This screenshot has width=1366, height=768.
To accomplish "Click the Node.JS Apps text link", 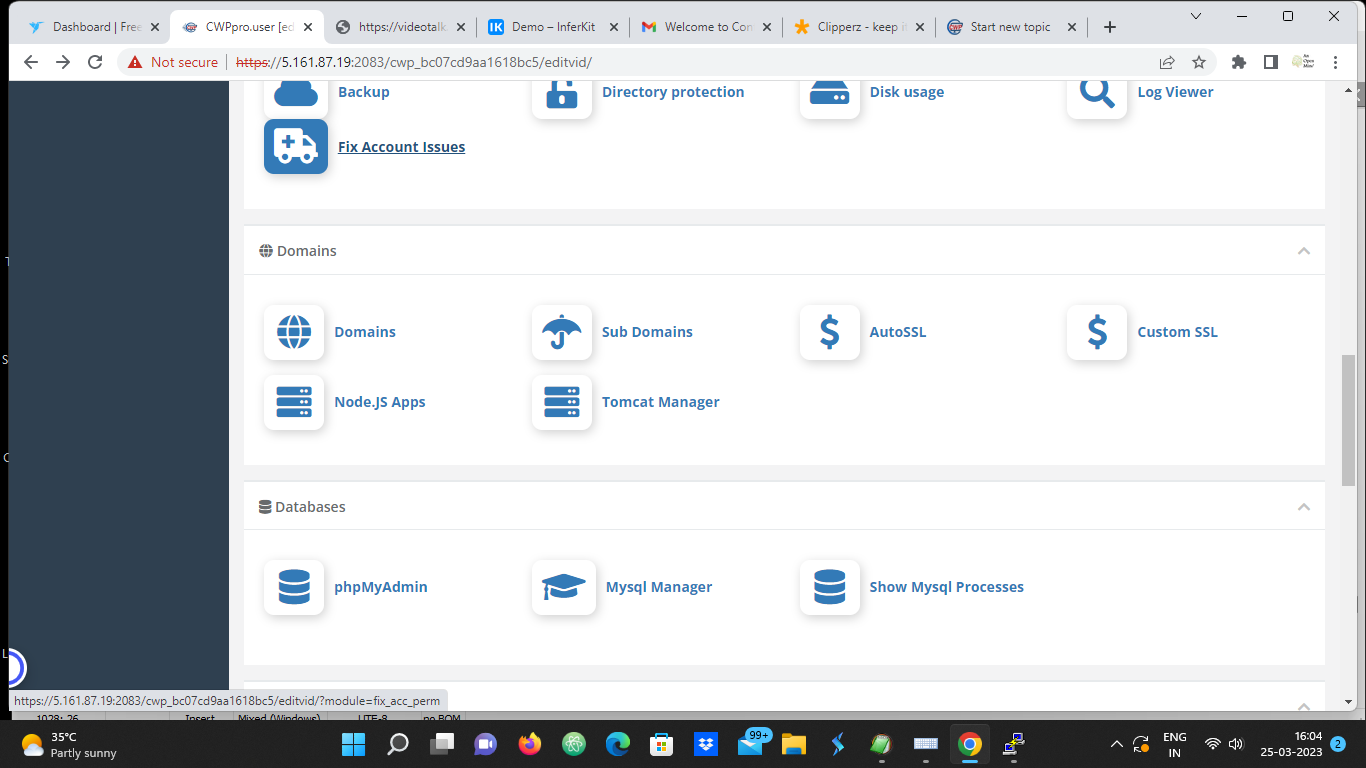I will click(380, 402).
